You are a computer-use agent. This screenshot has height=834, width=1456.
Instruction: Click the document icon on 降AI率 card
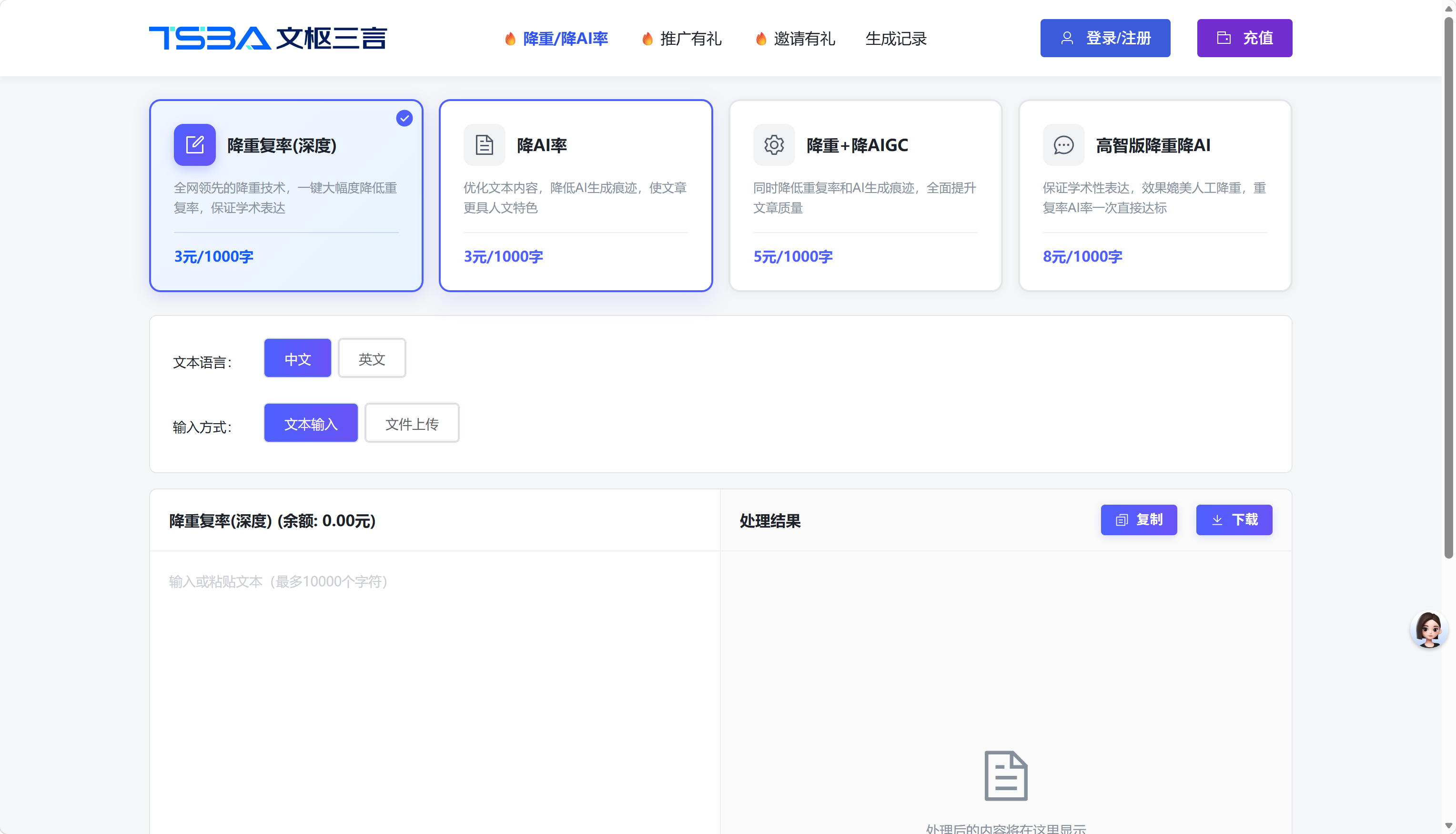(x=485, y=145)
